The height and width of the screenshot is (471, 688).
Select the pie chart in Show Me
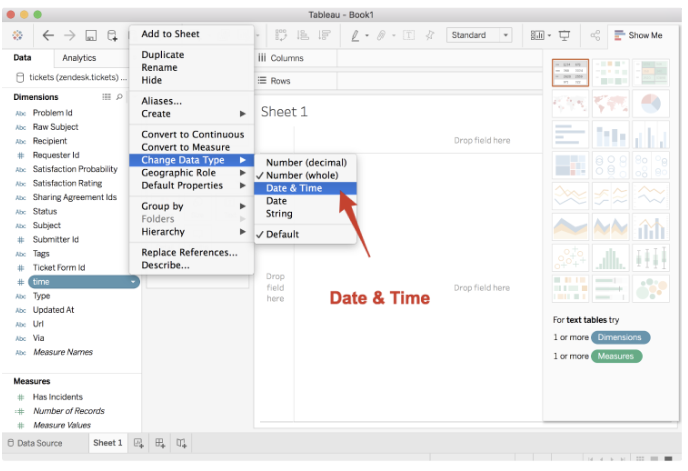(651, 104)
